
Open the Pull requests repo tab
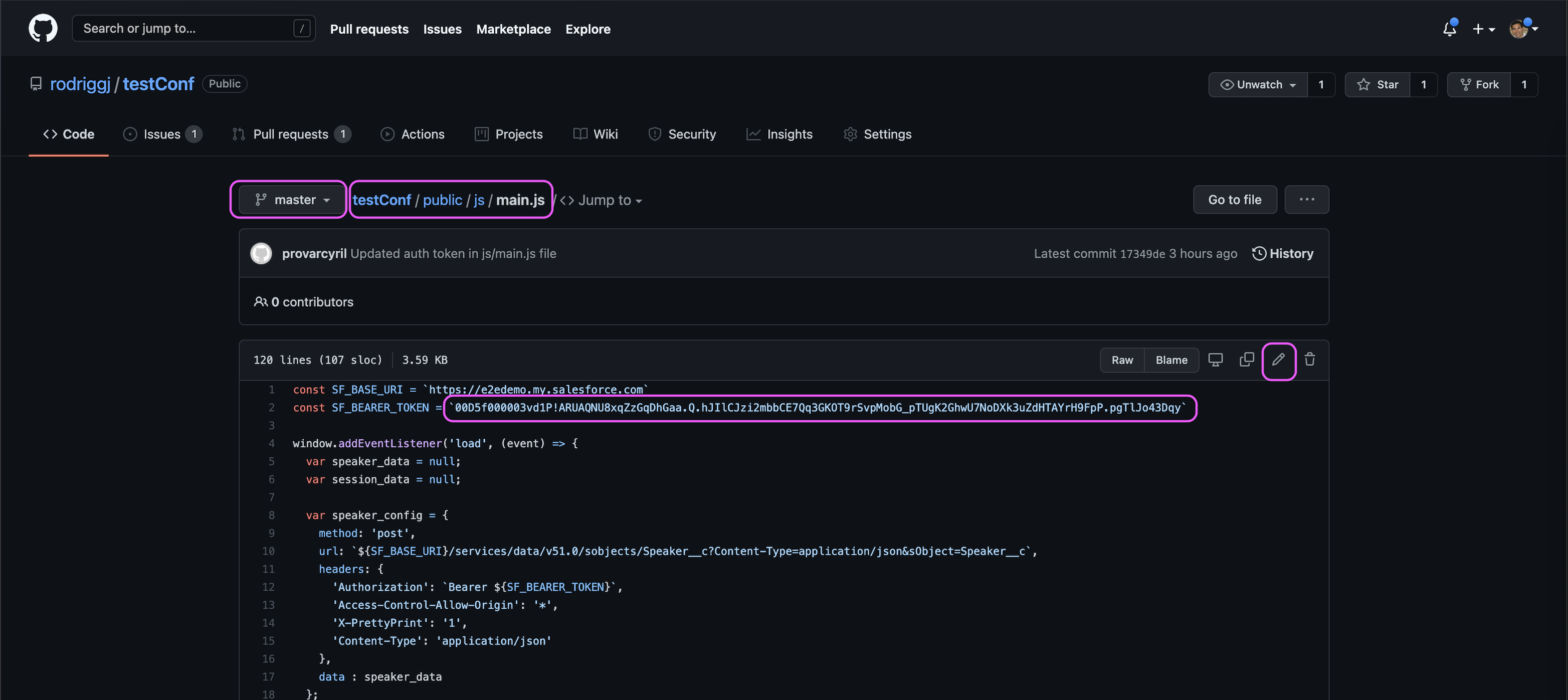coord(292,134)
